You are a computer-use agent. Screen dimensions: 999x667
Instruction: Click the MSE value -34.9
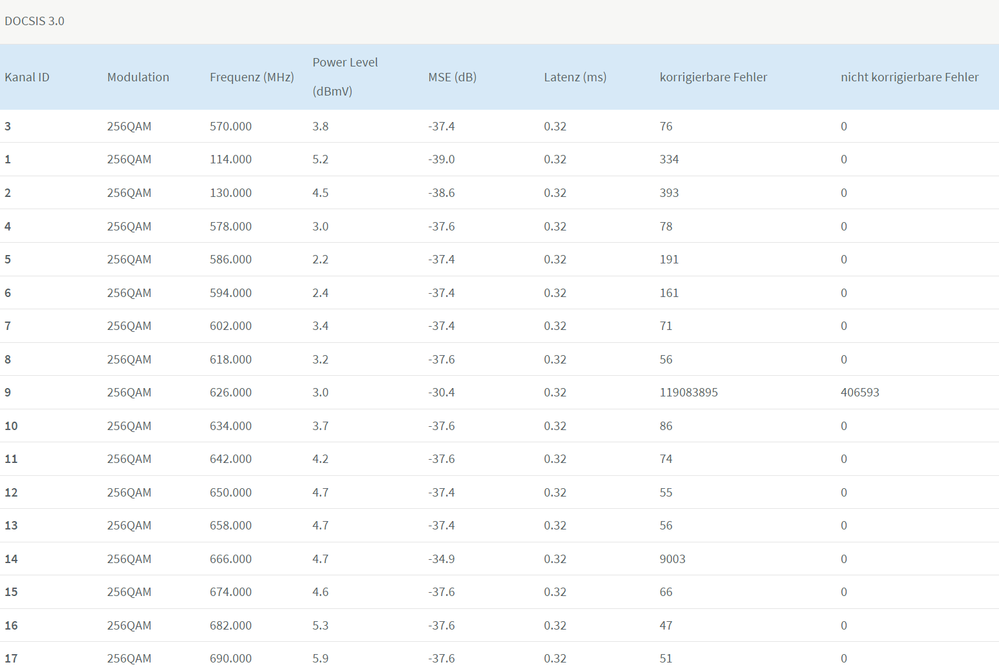441,559
